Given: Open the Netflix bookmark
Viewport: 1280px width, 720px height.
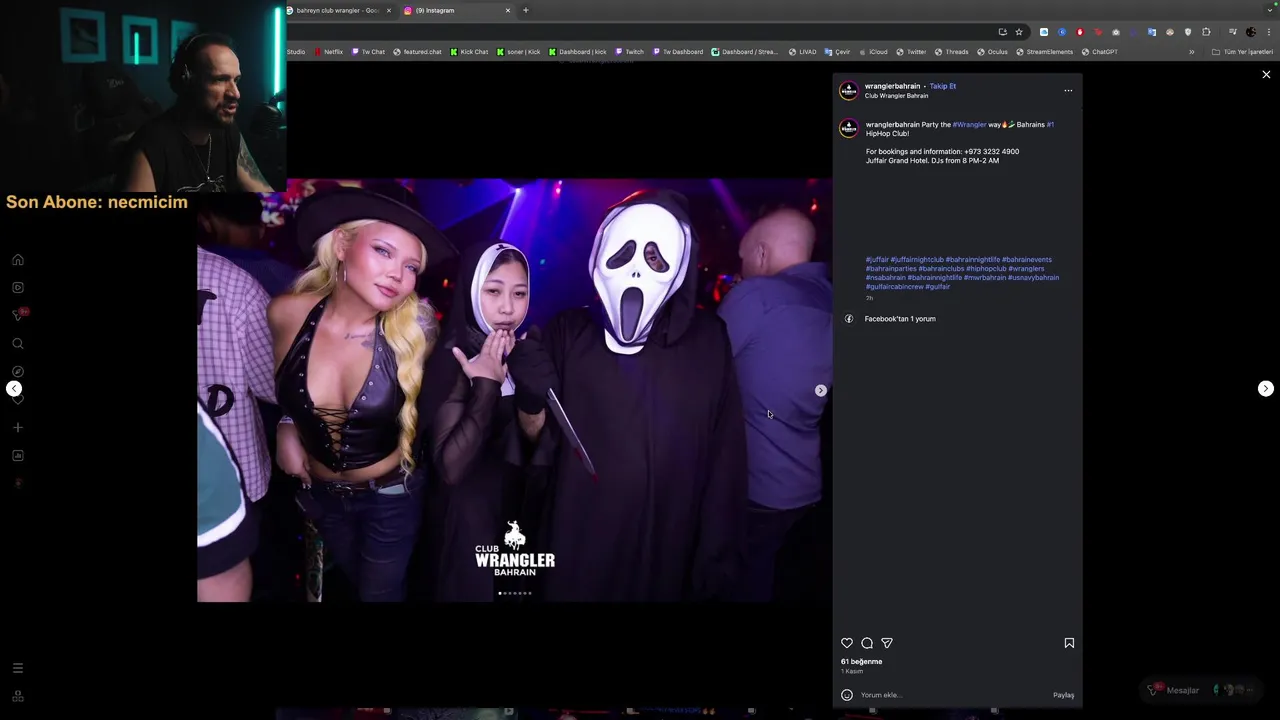Looking at the screenshot, I should point(328,52).
